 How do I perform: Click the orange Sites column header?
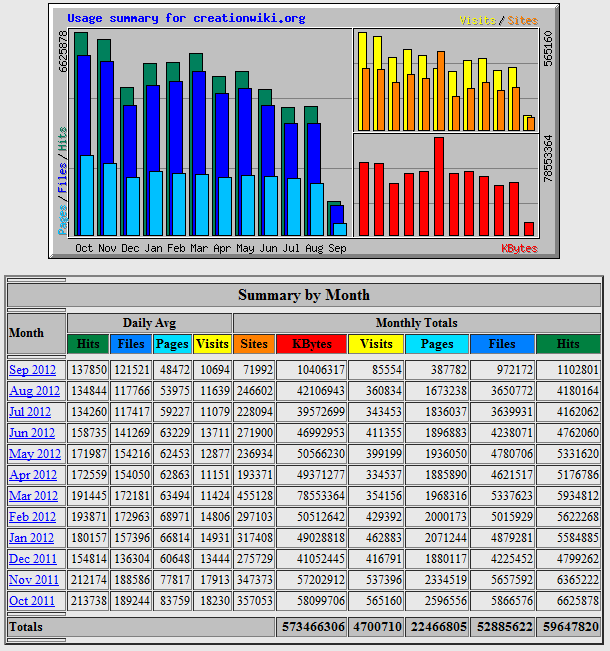[x=254, y=344]
